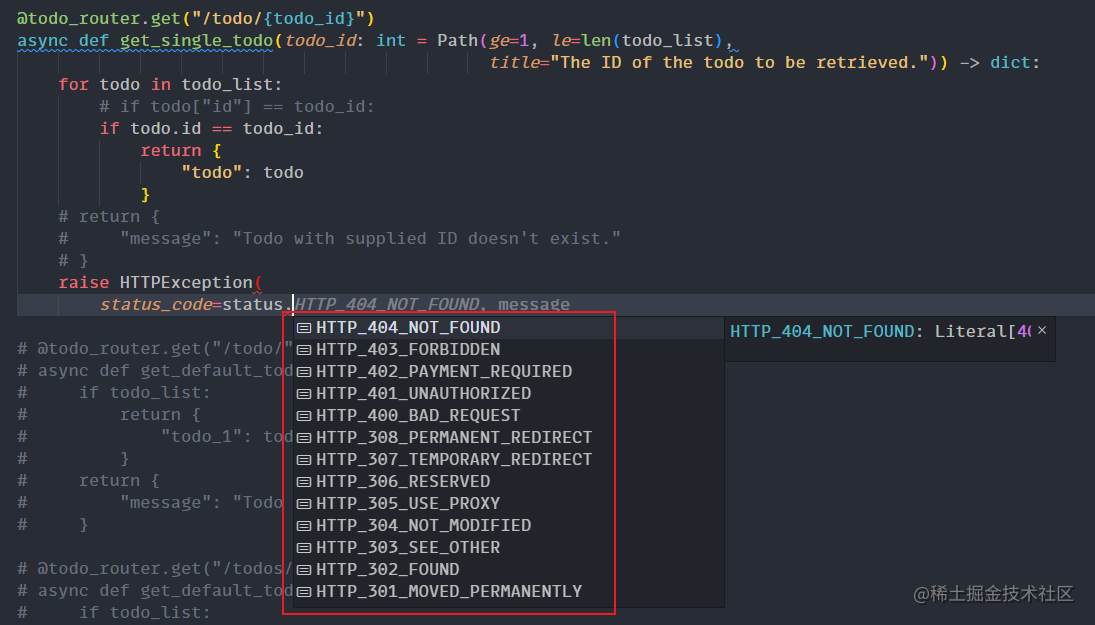Click constant icon beside HTTP_306_RESERVED

pos(304,482)
